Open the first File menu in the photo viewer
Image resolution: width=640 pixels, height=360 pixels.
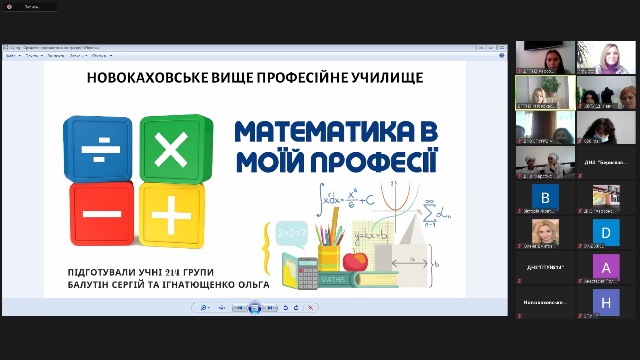pyautogui.click(x=13, y=56)
